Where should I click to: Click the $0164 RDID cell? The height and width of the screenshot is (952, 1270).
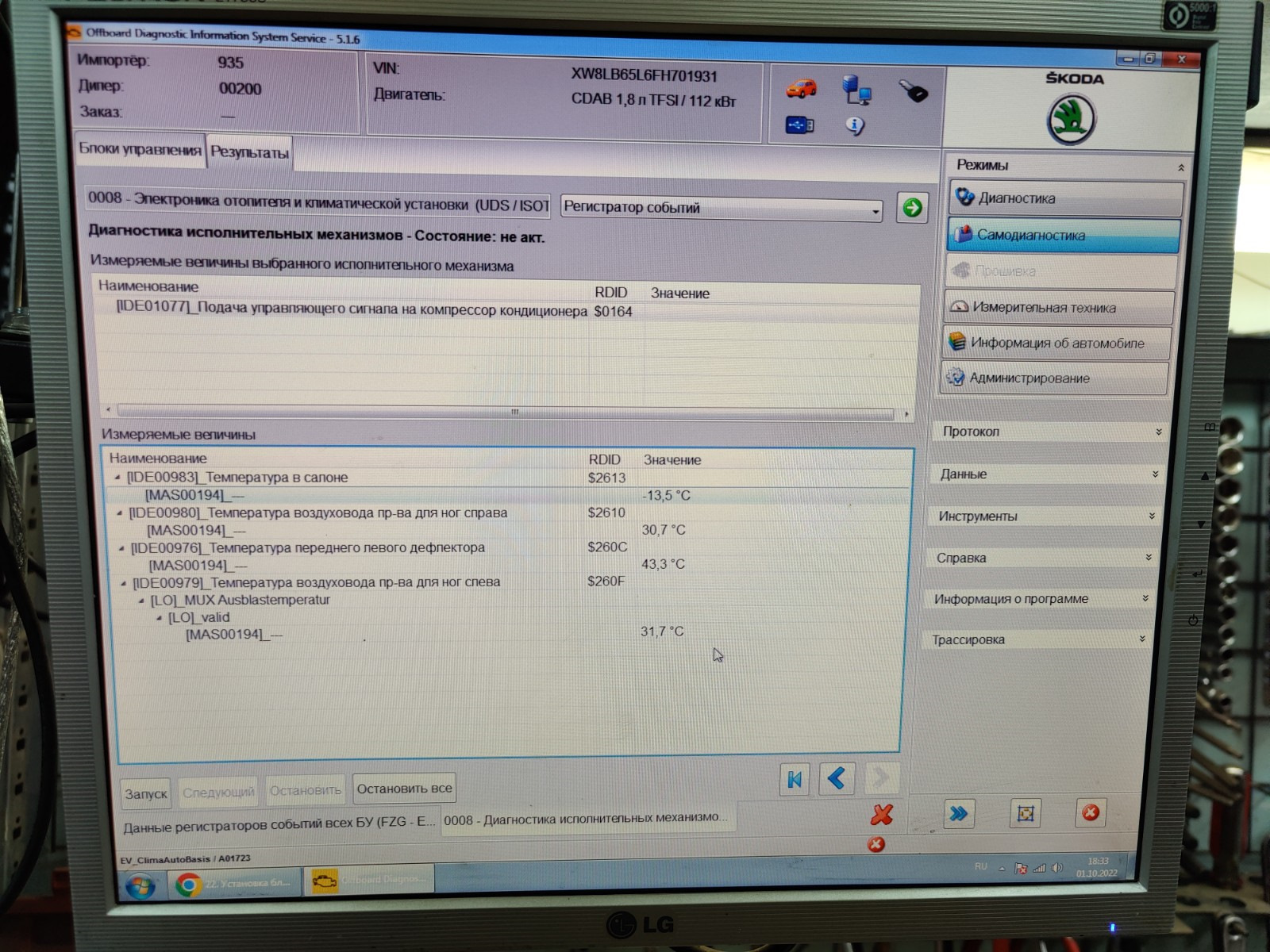pos(614,312)
